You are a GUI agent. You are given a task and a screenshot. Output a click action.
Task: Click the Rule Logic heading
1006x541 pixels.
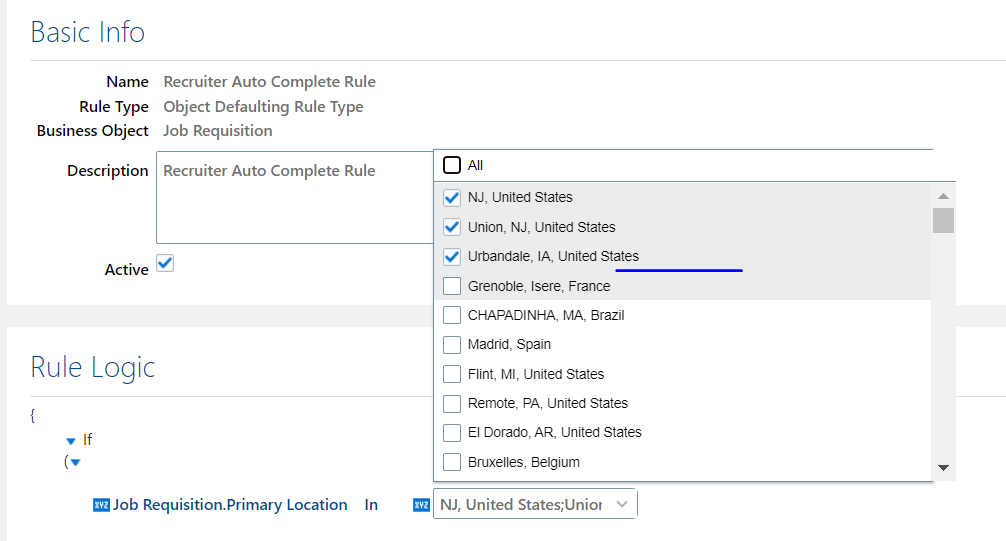click(x=93, y=368)
